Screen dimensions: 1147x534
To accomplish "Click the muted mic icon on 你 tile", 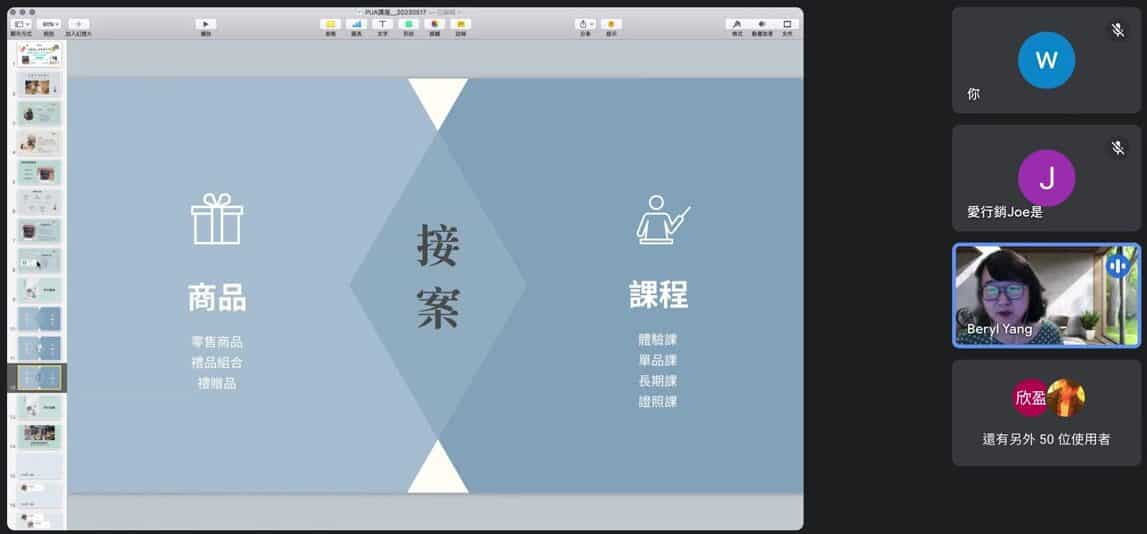I will click(x=1118, y=30).
